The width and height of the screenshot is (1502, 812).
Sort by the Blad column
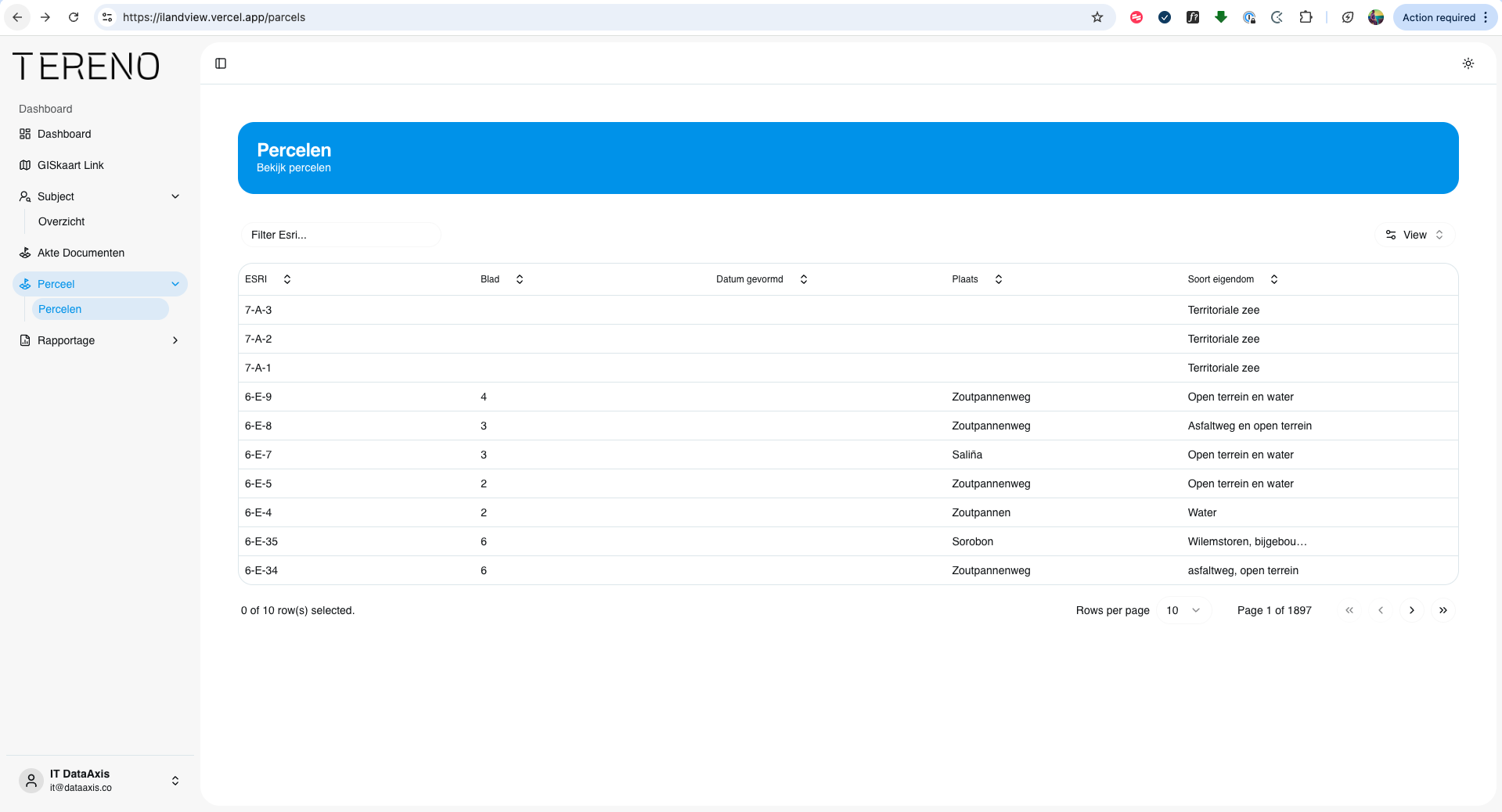502,279
